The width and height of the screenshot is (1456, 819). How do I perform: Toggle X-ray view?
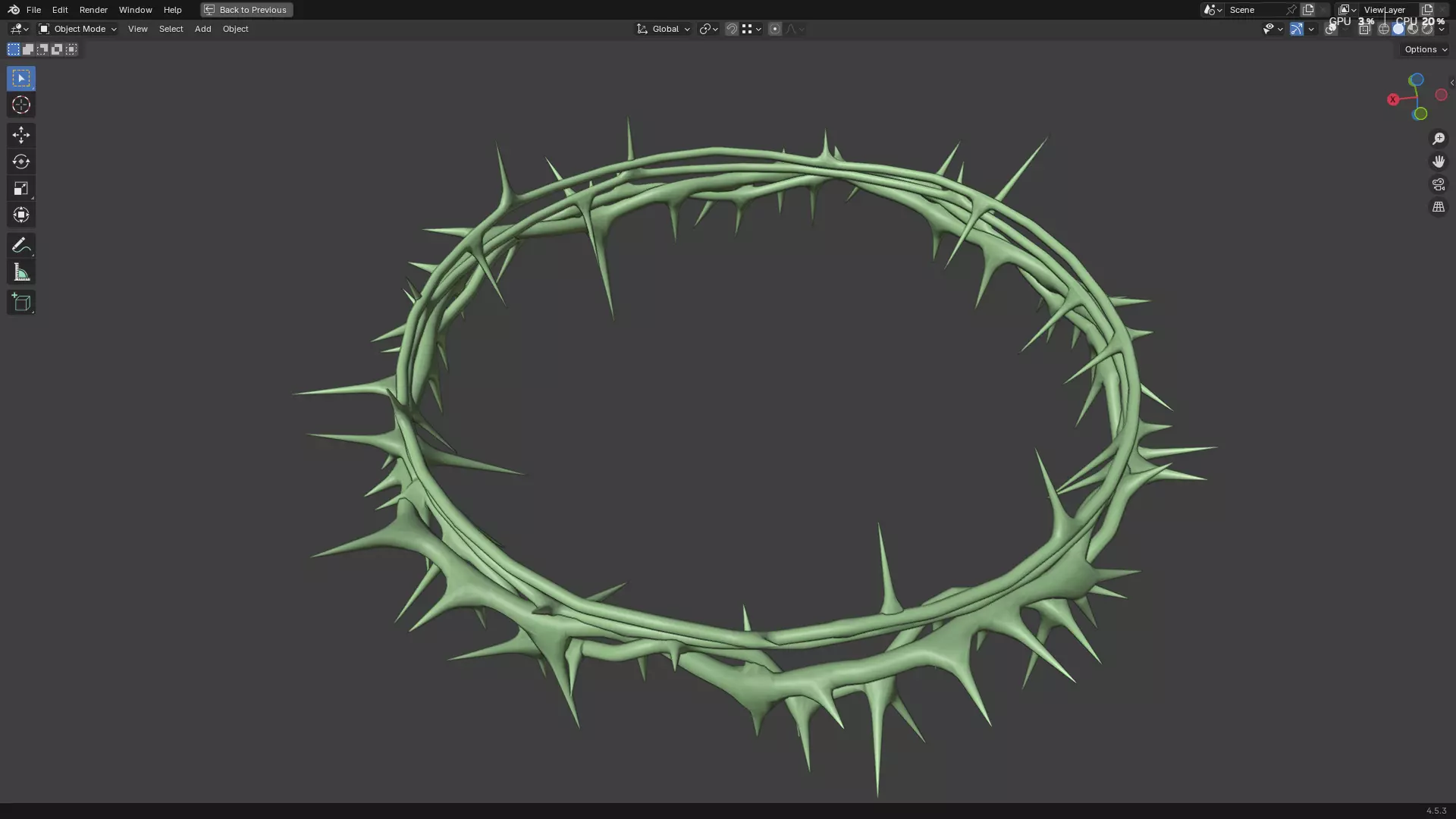(x=1364, y=29)
